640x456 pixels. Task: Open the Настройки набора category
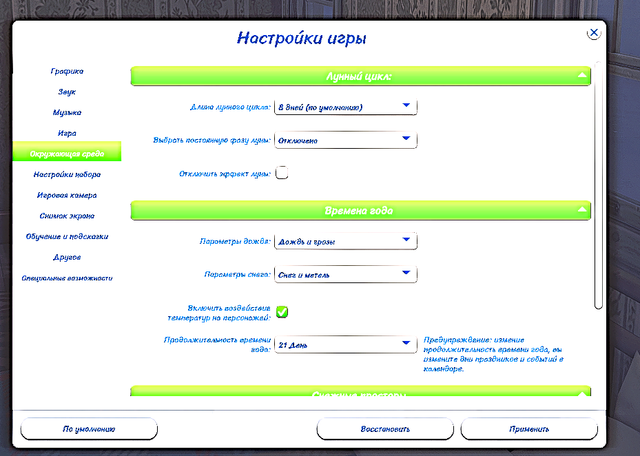pyautogui.click(x=67, y=174)
